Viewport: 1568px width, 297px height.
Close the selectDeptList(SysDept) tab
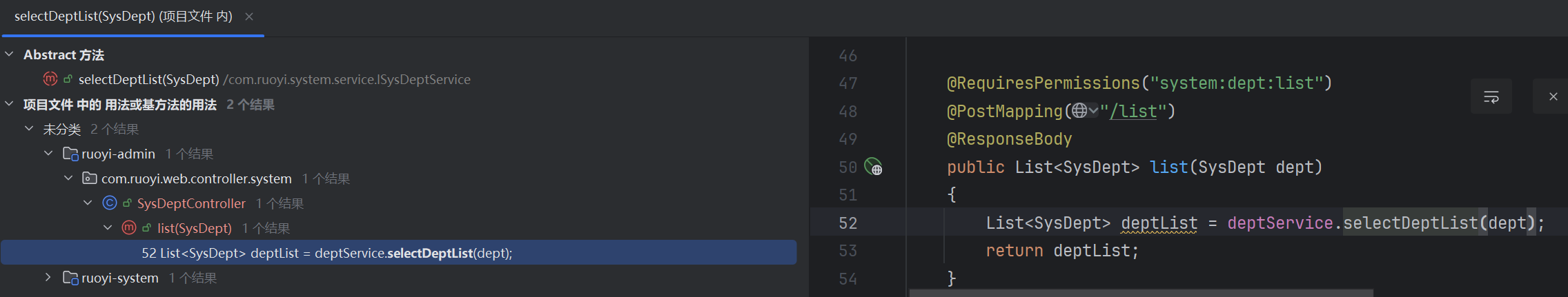click(249, 17)
